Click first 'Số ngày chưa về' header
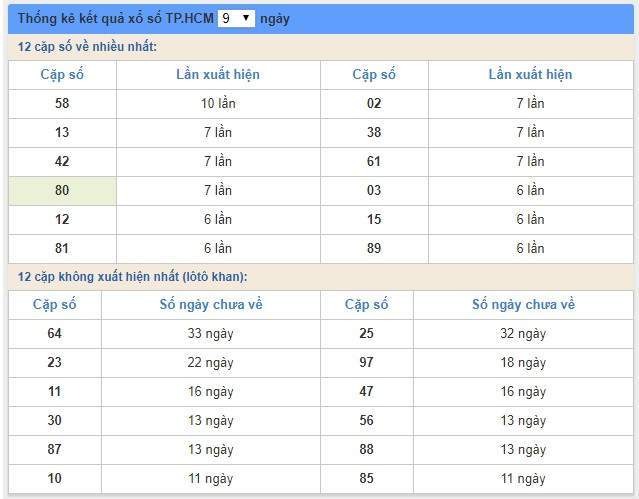 pos(211,305)
